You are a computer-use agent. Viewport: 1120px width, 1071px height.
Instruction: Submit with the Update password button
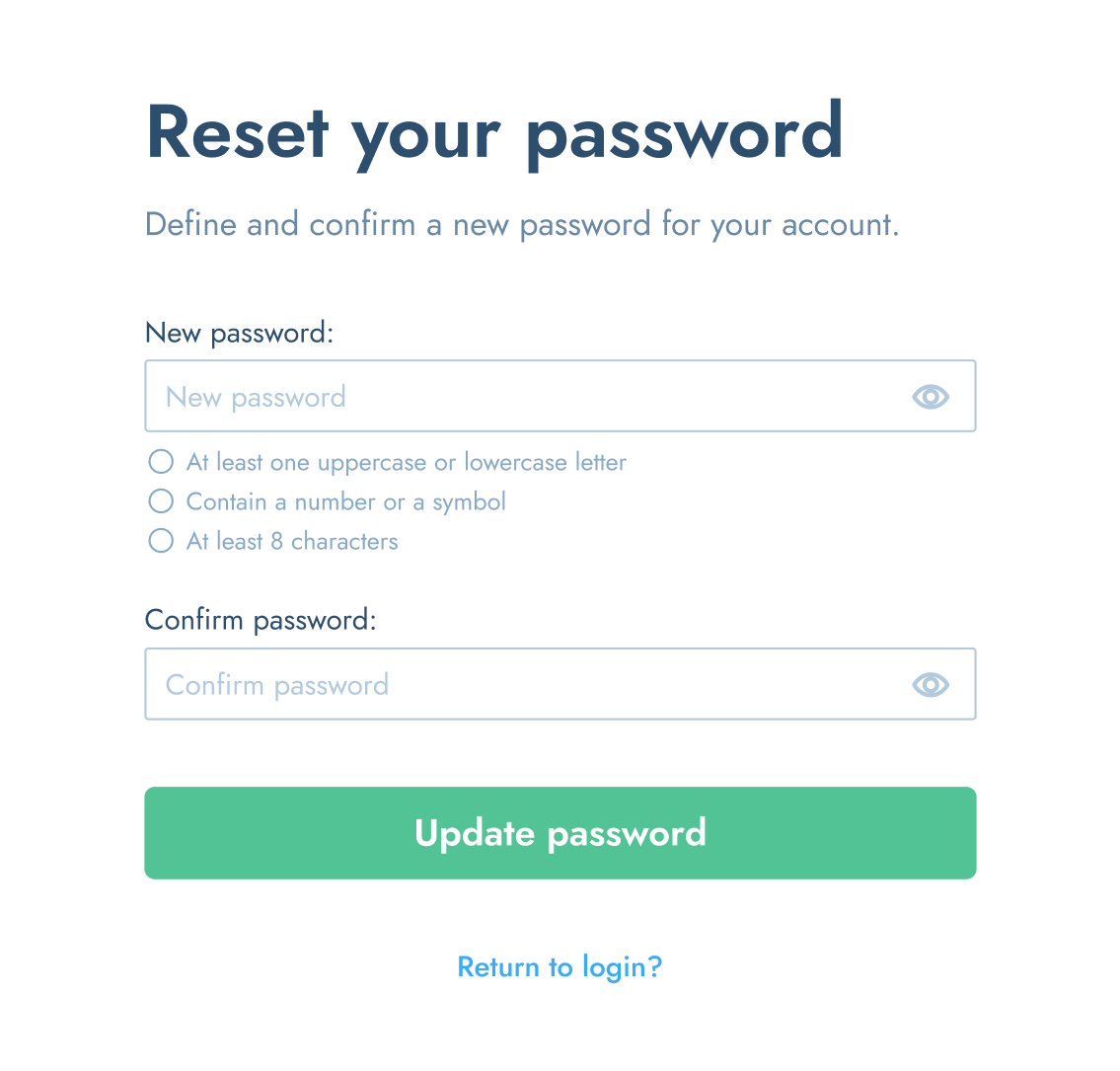(x=560, y=833)
